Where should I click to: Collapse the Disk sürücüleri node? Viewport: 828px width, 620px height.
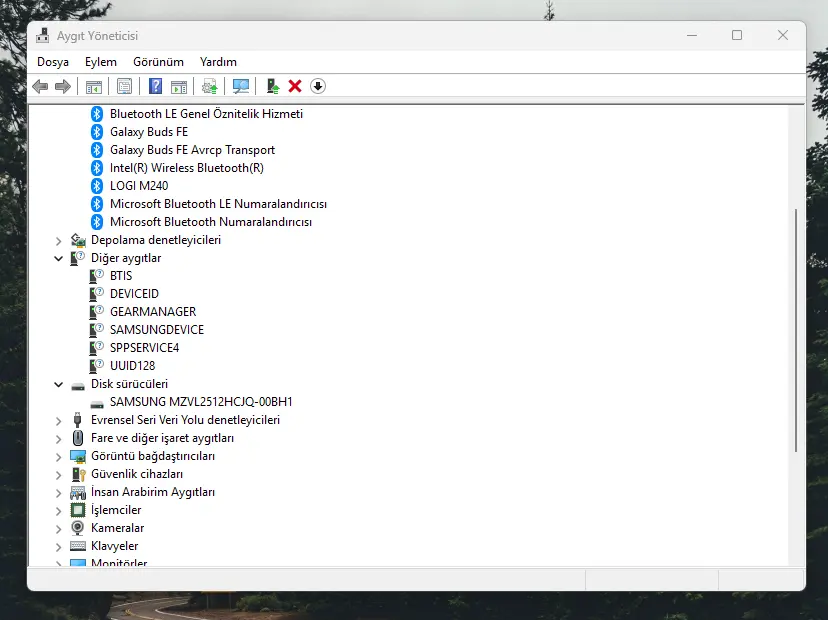coord(58,384)
